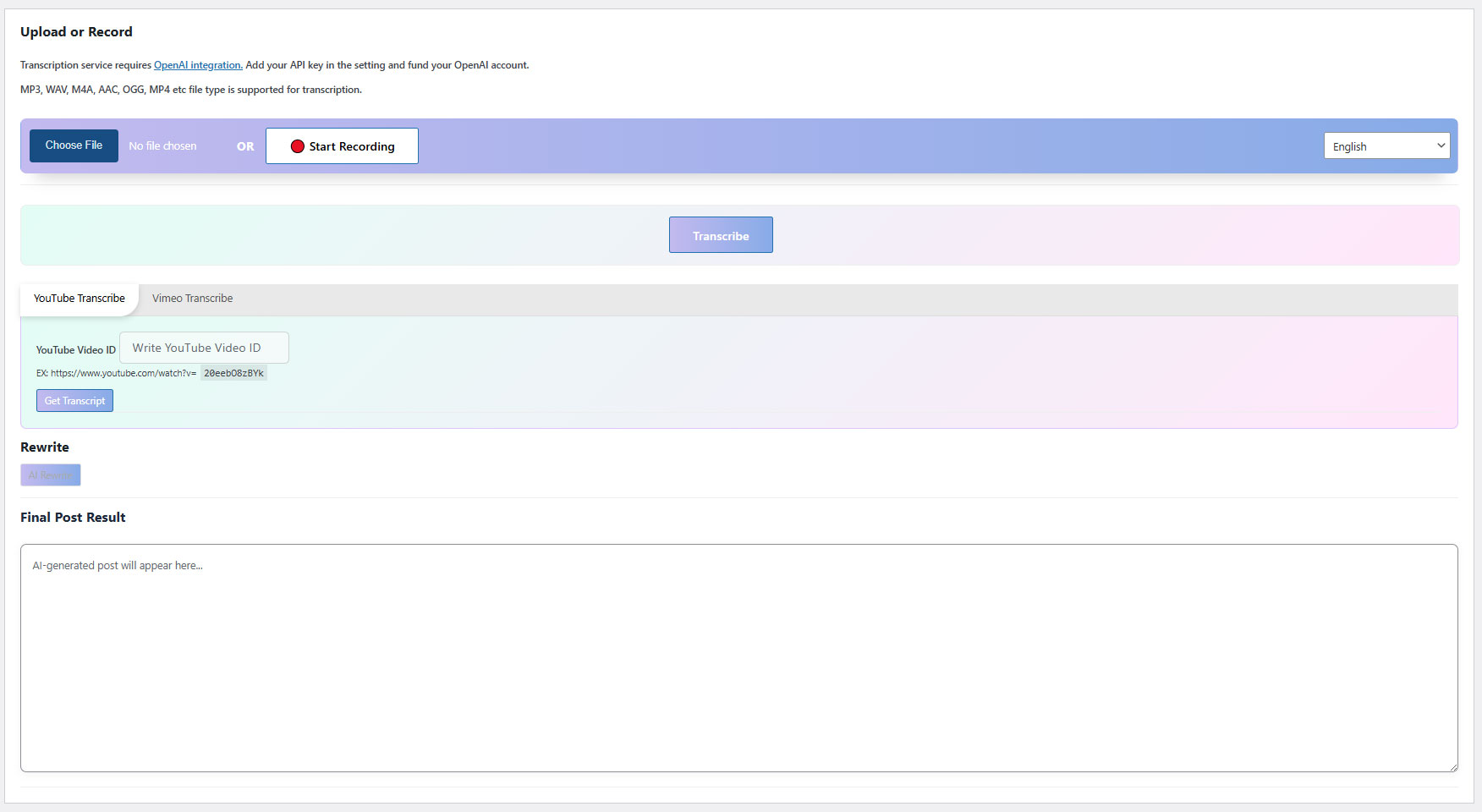This screenshot has height=812, width=1482.
Task: Select the YouTube Transcribe tab
Action: tap(80, 299)
